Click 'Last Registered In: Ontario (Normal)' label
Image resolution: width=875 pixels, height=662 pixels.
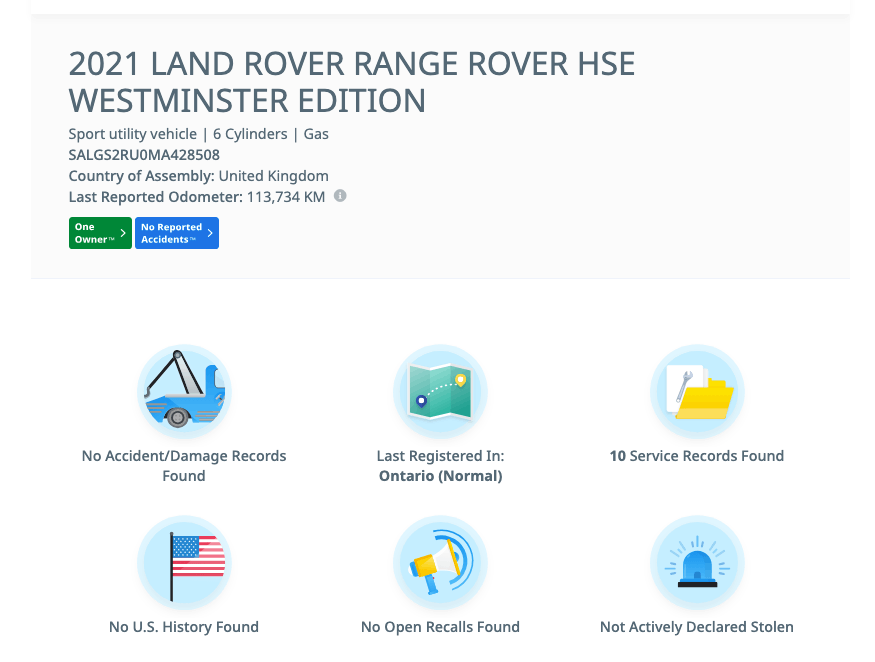pos(440,466)
